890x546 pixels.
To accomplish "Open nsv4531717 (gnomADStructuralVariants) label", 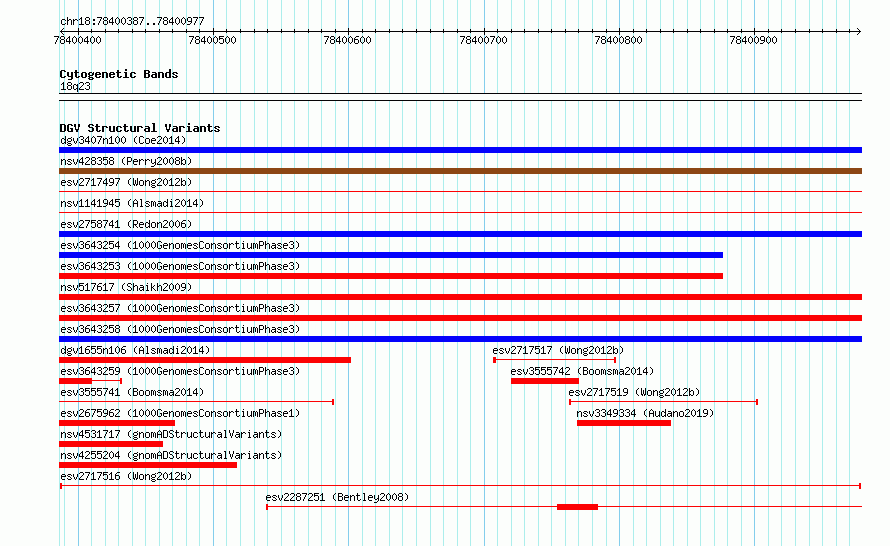I will click(x=171, y=434).
